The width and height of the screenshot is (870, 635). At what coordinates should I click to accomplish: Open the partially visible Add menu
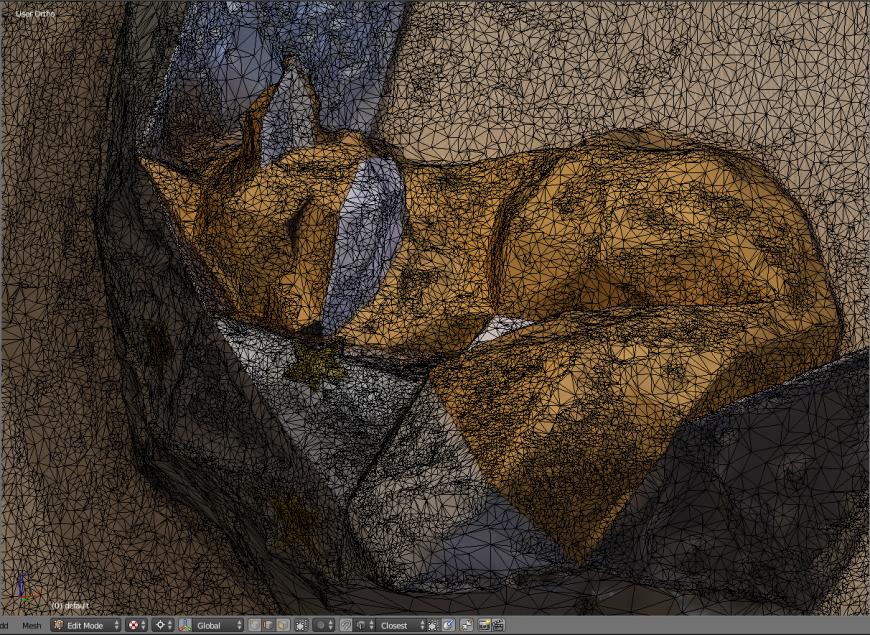click(x=4, y=626)
